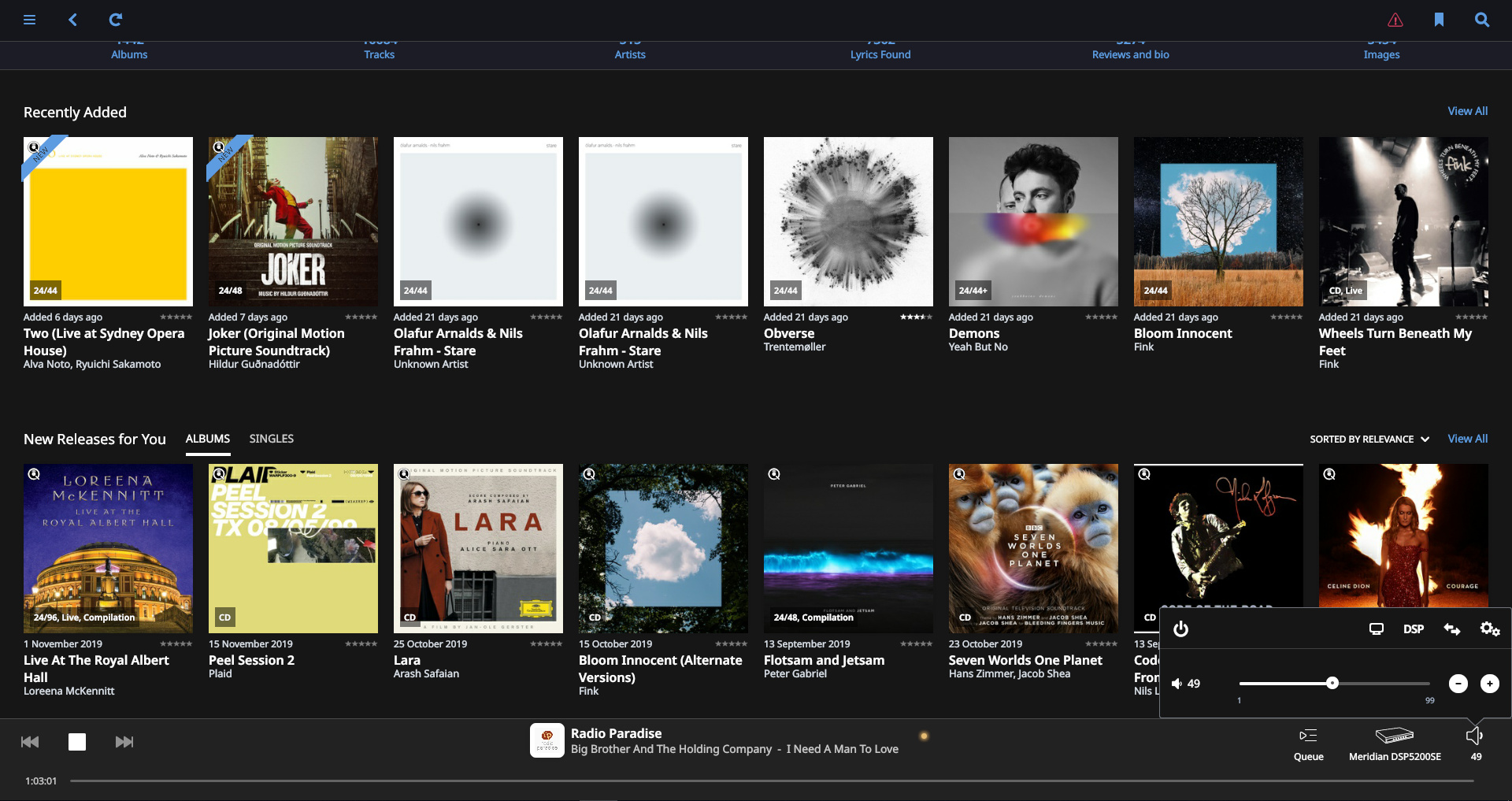The width and height of the screenshot is (1512, 801).
Task: Open the zone display monitor icon
Action: tap(1377, 629)
